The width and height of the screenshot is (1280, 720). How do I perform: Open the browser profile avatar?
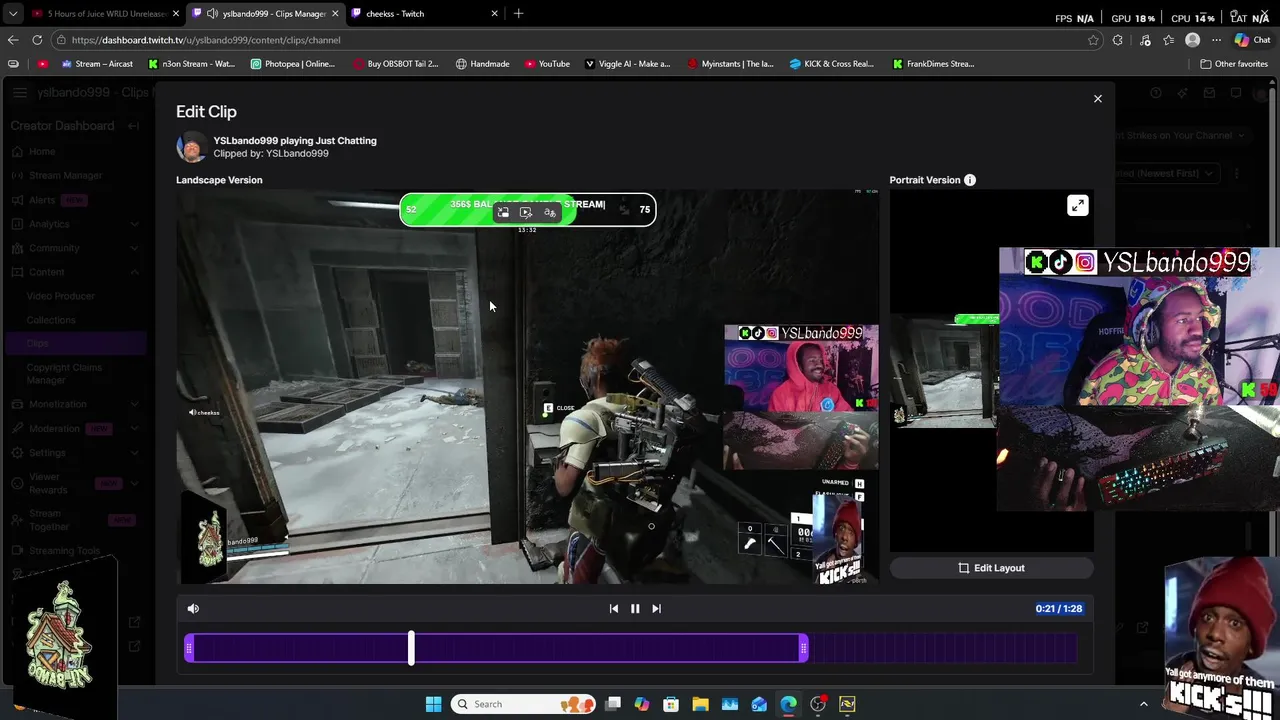(1192, 40)
